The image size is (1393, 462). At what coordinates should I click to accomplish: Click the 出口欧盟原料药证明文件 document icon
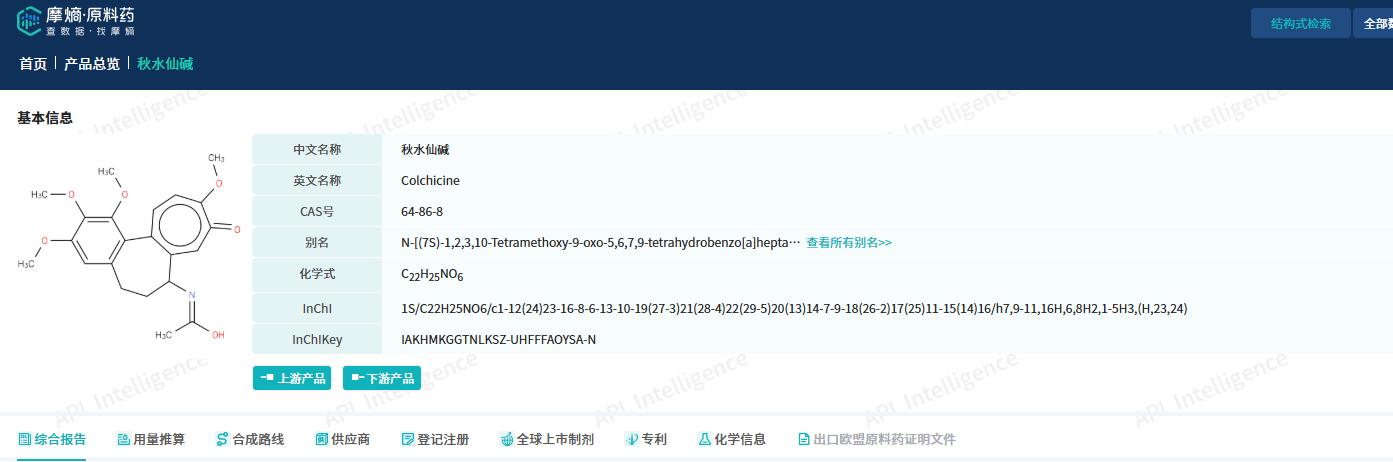[x=804, y=440]
